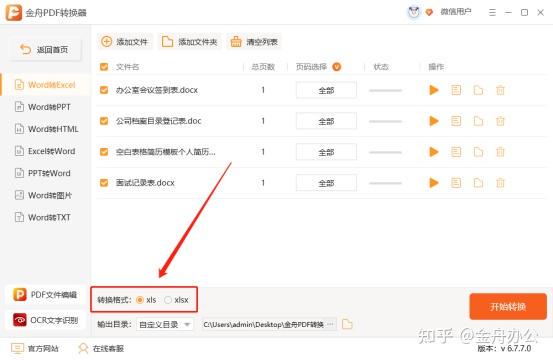Image resolution: width=553 pixels, height=360 pixels.
Task: Open output folder icon for 空白表格简历模板 row
Action: [x=478, y=152]
